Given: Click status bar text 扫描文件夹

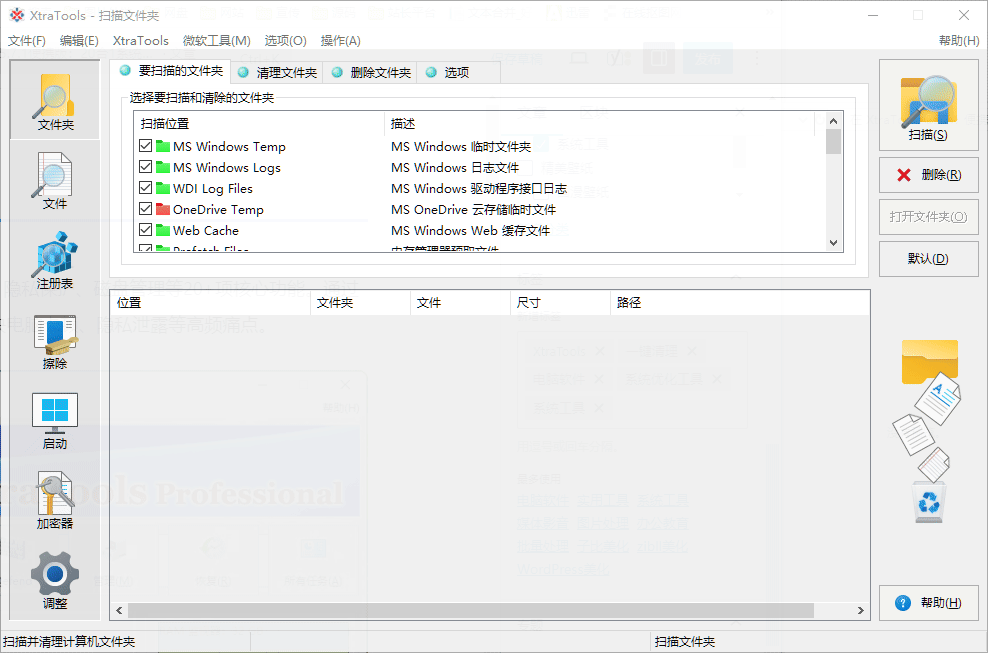Looking at the screenshot, I should (685, 642).
